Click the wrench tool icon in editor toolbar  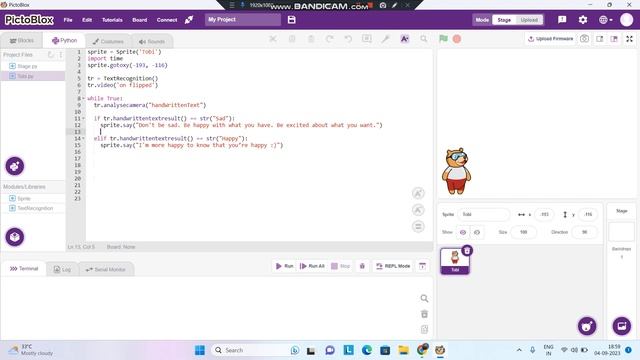[385, 39]
